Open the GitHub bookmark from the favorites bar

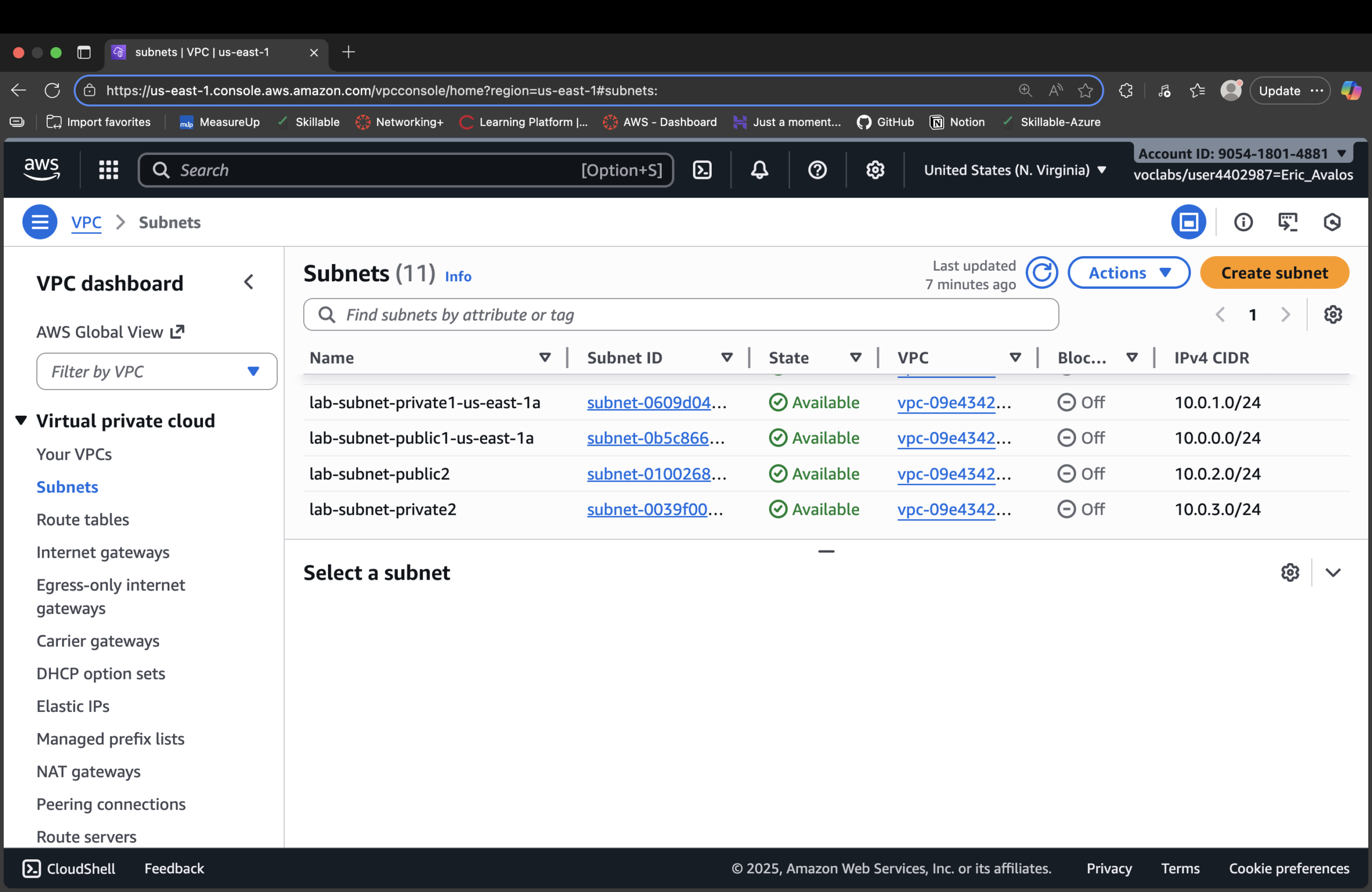pos(885,122)
